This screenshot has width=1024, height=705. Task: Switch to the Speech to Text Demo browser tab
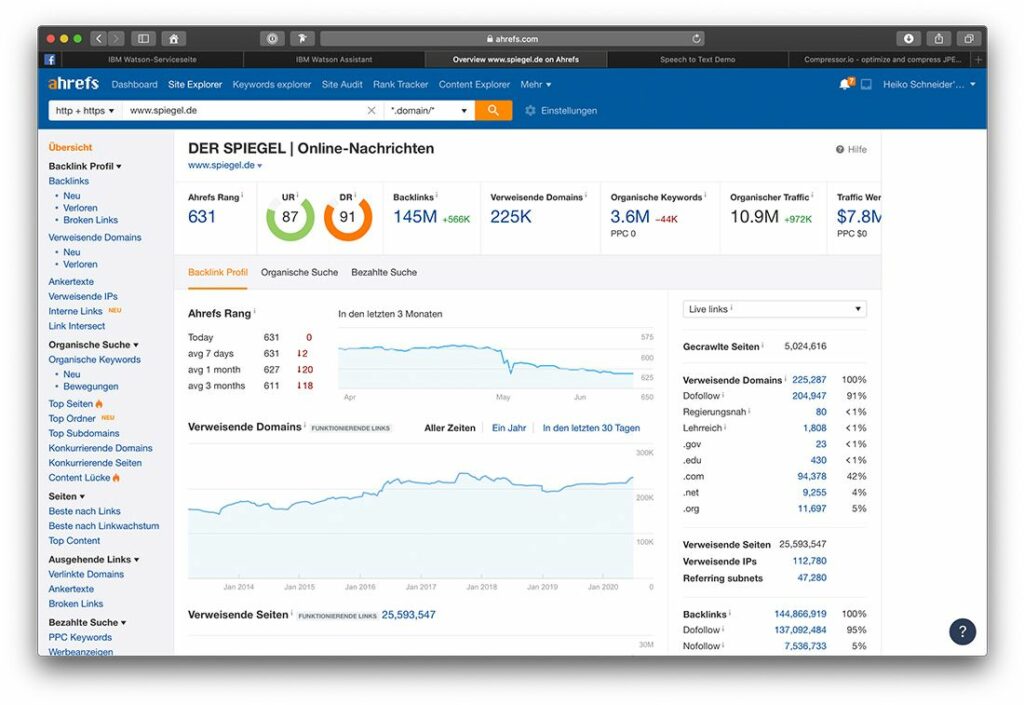(697, 58)
